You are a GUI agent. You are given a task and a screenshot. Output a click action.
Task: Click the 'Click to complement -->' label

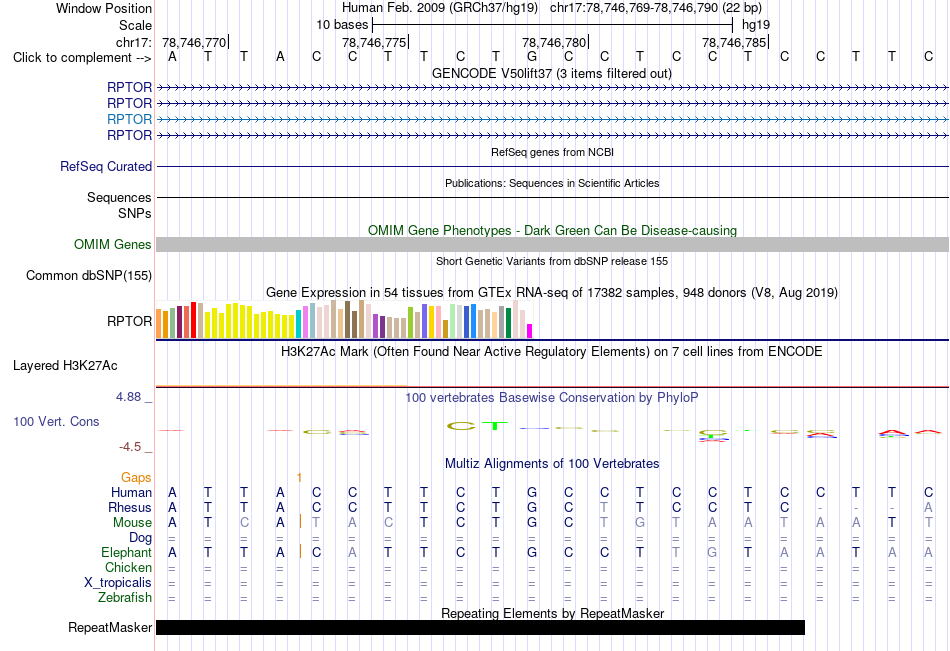pyautogui.click(x=82, y=58)
